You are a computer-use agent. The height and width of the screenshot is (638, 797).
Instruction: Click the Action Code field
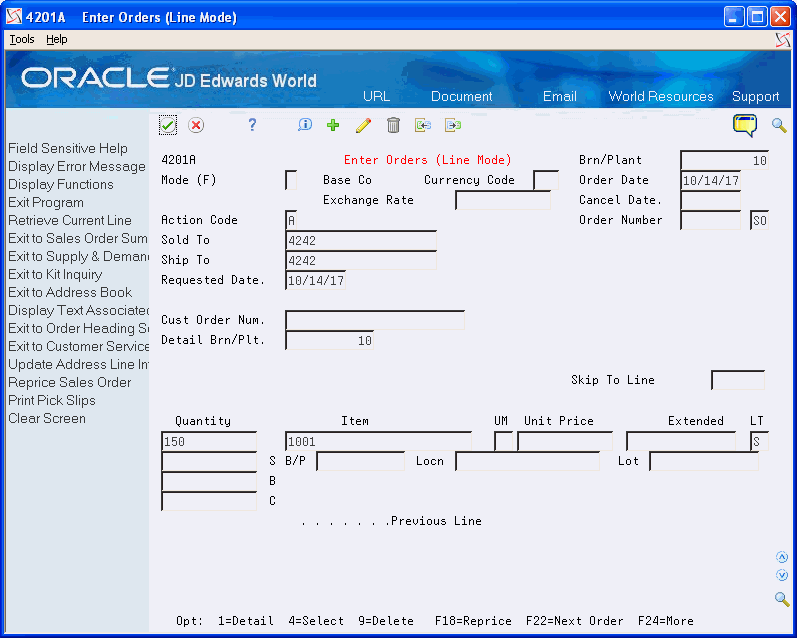point(291,220)
